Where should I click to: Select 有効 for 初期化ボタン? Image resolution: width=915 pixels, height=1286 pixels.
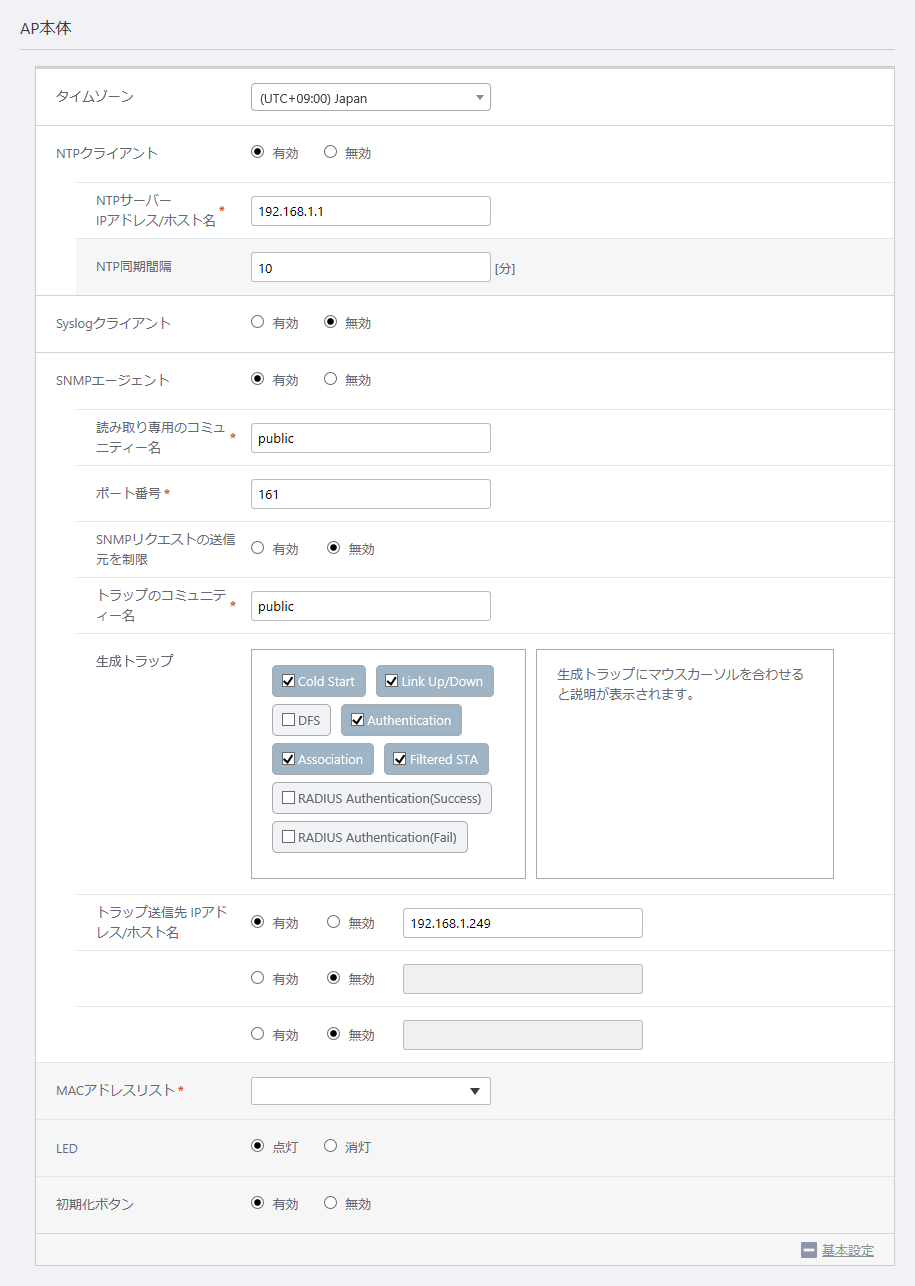[x=257, y=1203]
